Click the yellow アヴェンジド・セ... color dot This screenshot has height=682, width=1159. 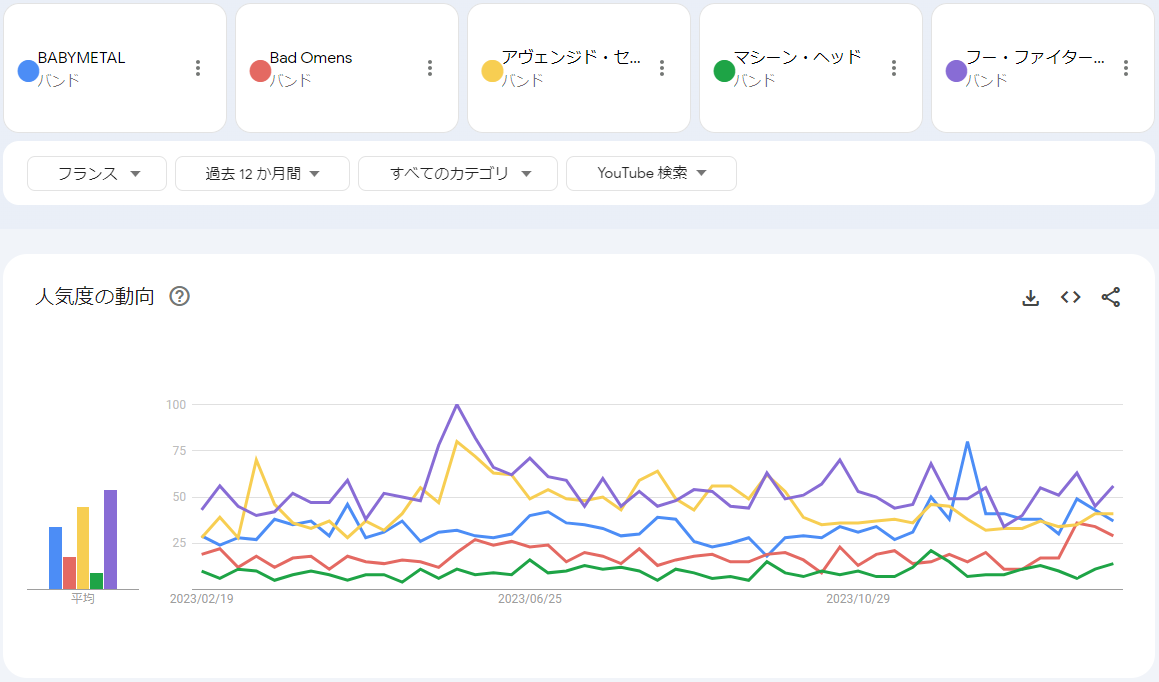click(492, 71)
